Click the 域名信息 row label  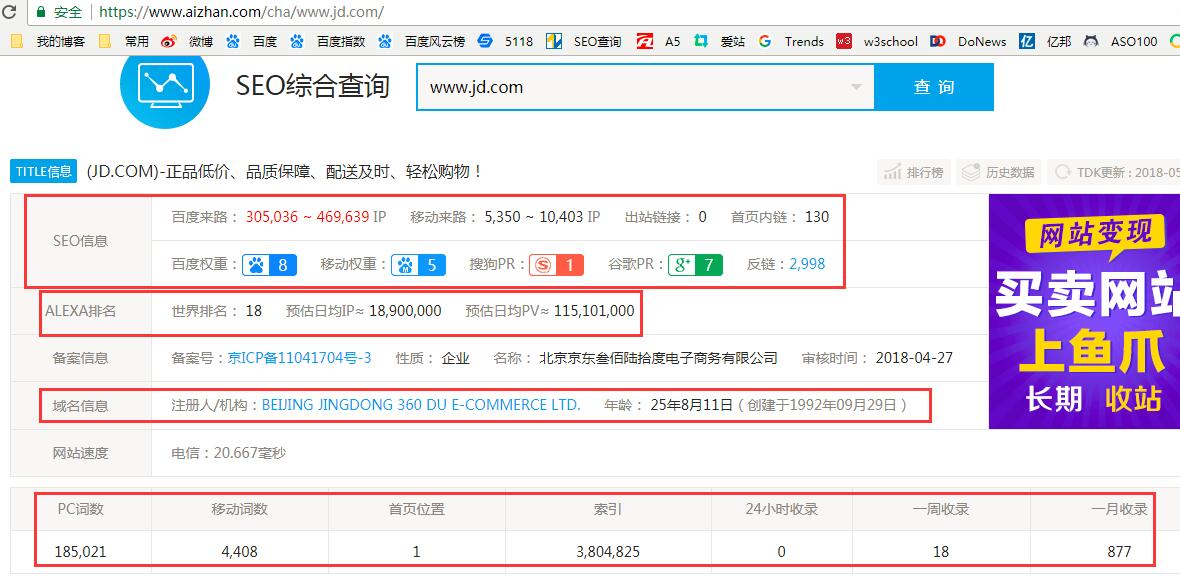click(81, 405)
